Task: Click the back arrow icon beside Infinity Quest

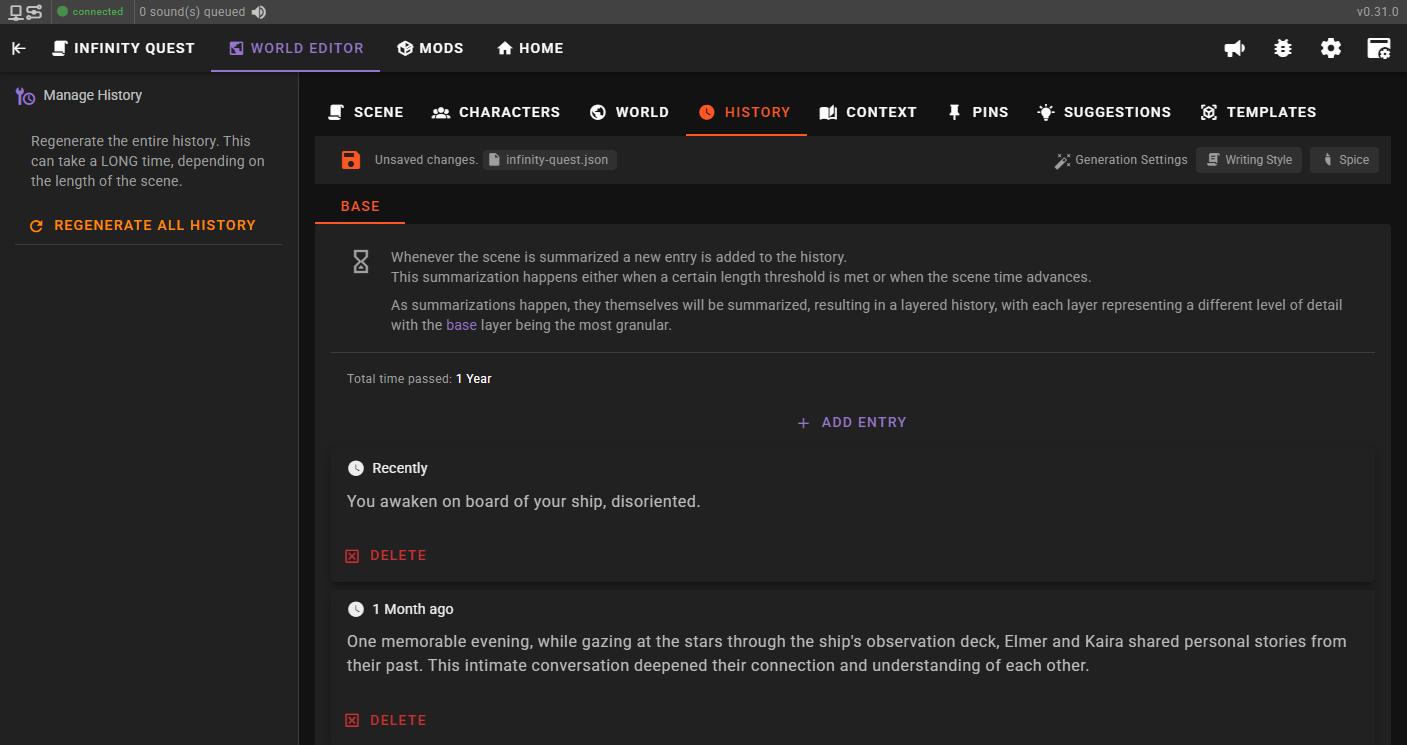Action: [19, 48]
